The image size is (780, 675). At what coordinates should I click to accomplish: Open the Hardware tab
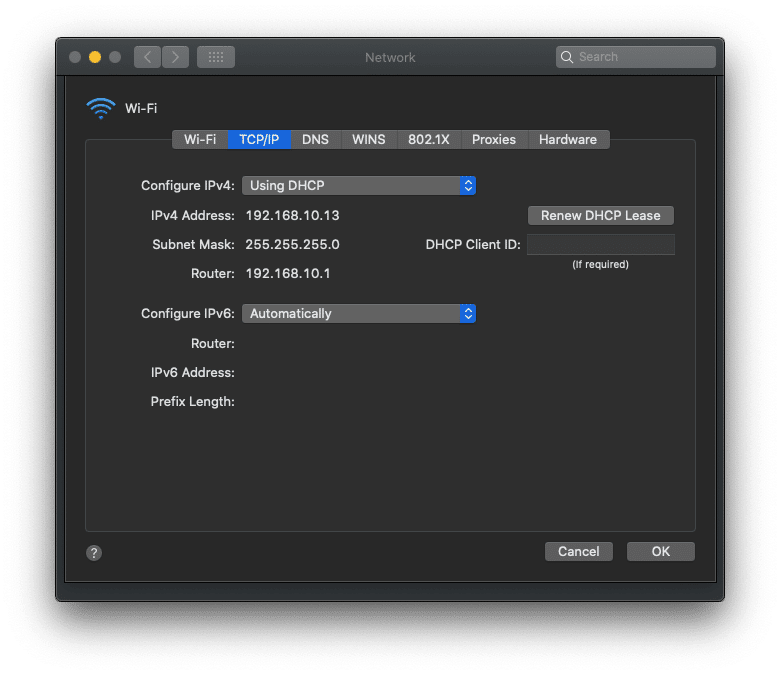[x=568, y=139]
